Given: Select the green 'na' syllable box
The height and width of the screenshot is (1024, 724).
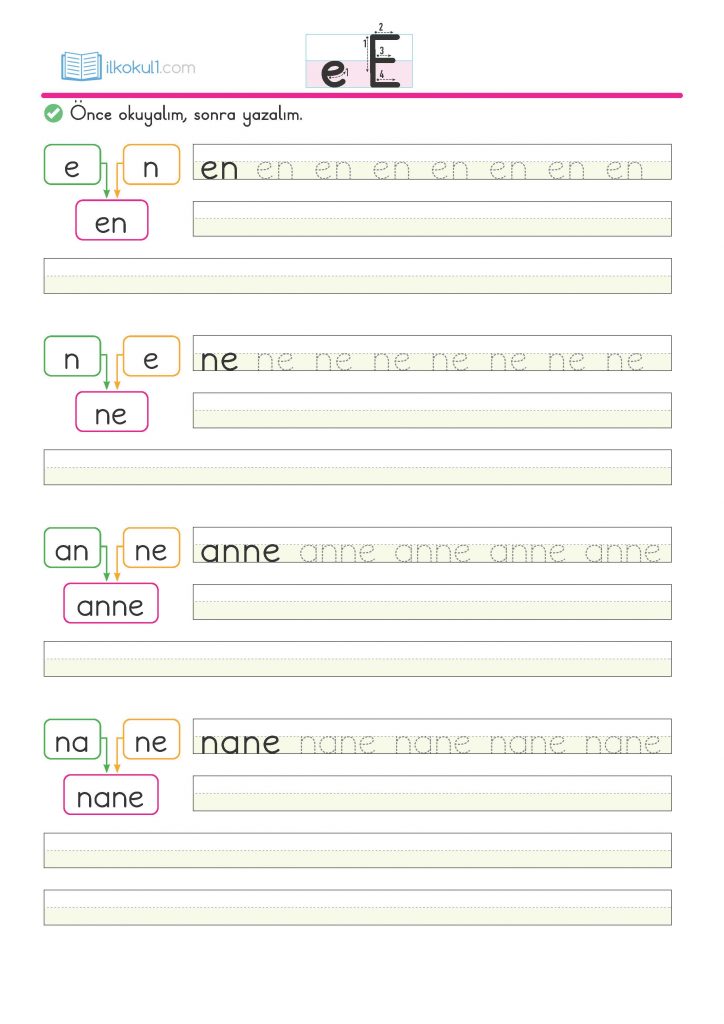Looking at the screenshot, I should tap(72, 740).
